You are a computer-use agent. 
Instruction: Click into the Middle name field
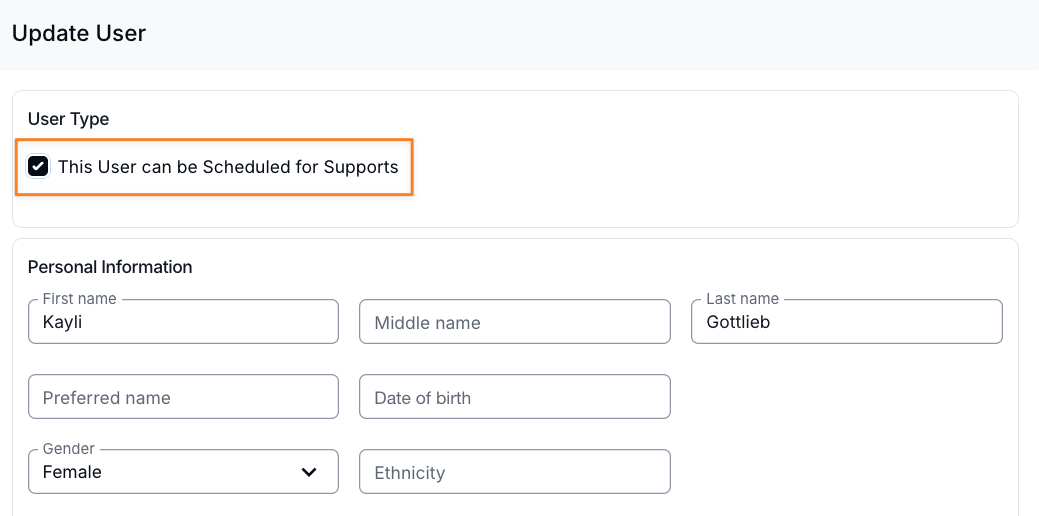(x=514, y=323)
